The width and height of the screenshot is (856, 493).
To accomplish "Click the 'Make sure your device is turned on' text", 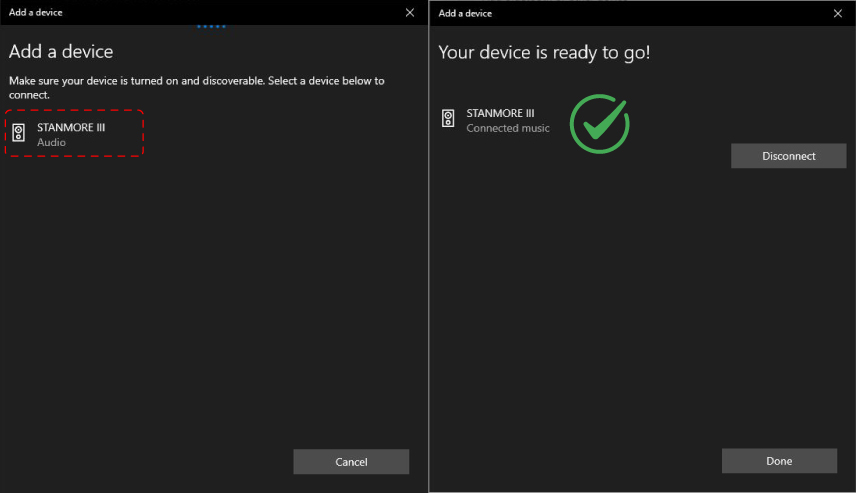I will click(x=197, y=87).
